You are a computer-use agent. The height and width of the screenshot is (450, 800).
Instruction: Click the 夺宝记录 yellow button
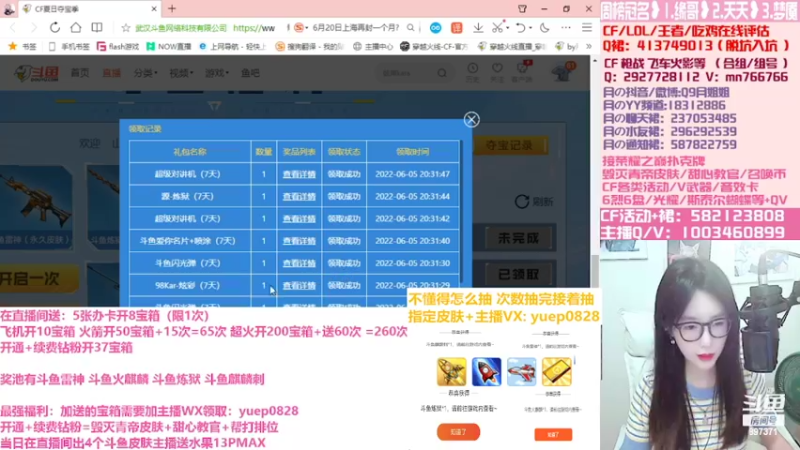(x=511, y=145)
